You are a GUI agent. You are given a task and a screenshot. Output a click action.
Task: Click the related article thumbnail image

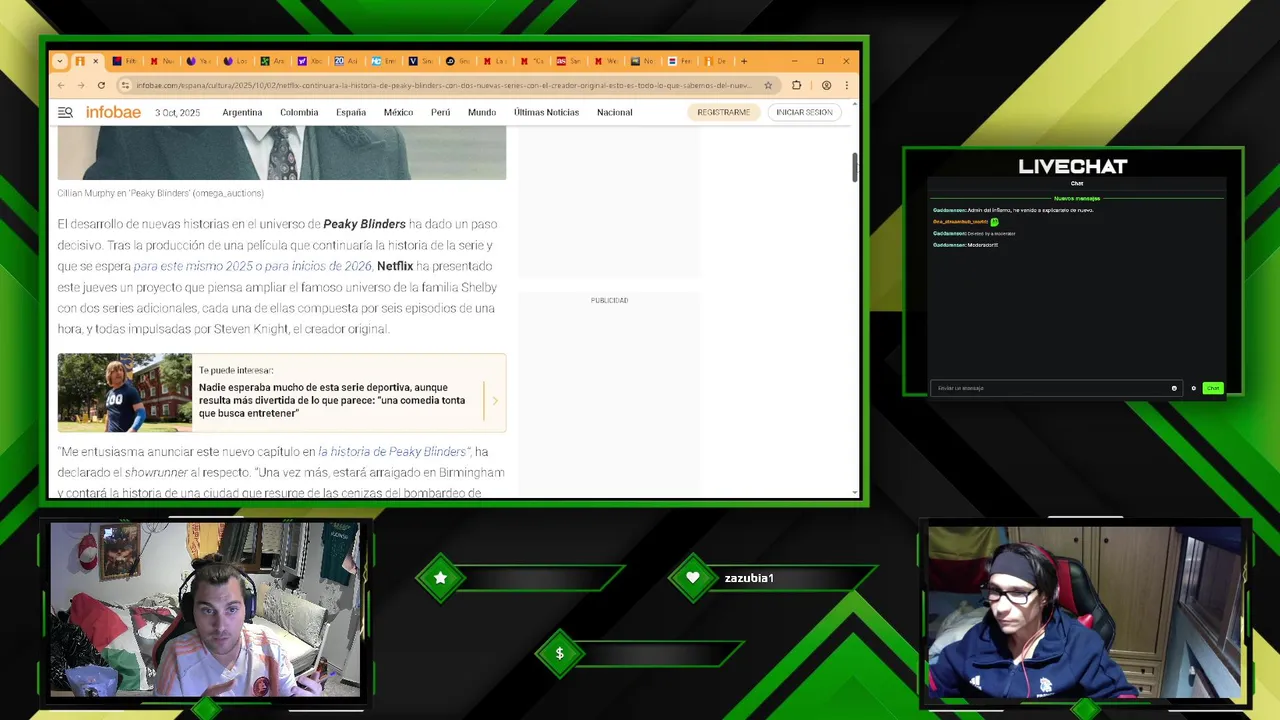[x=124, y=393]
